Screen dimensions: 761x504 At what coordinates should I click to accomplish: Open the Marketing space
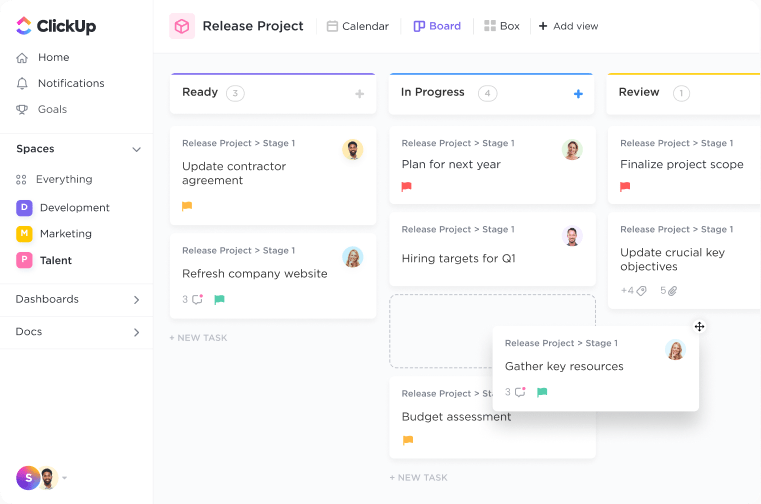[x=66, y=234]
